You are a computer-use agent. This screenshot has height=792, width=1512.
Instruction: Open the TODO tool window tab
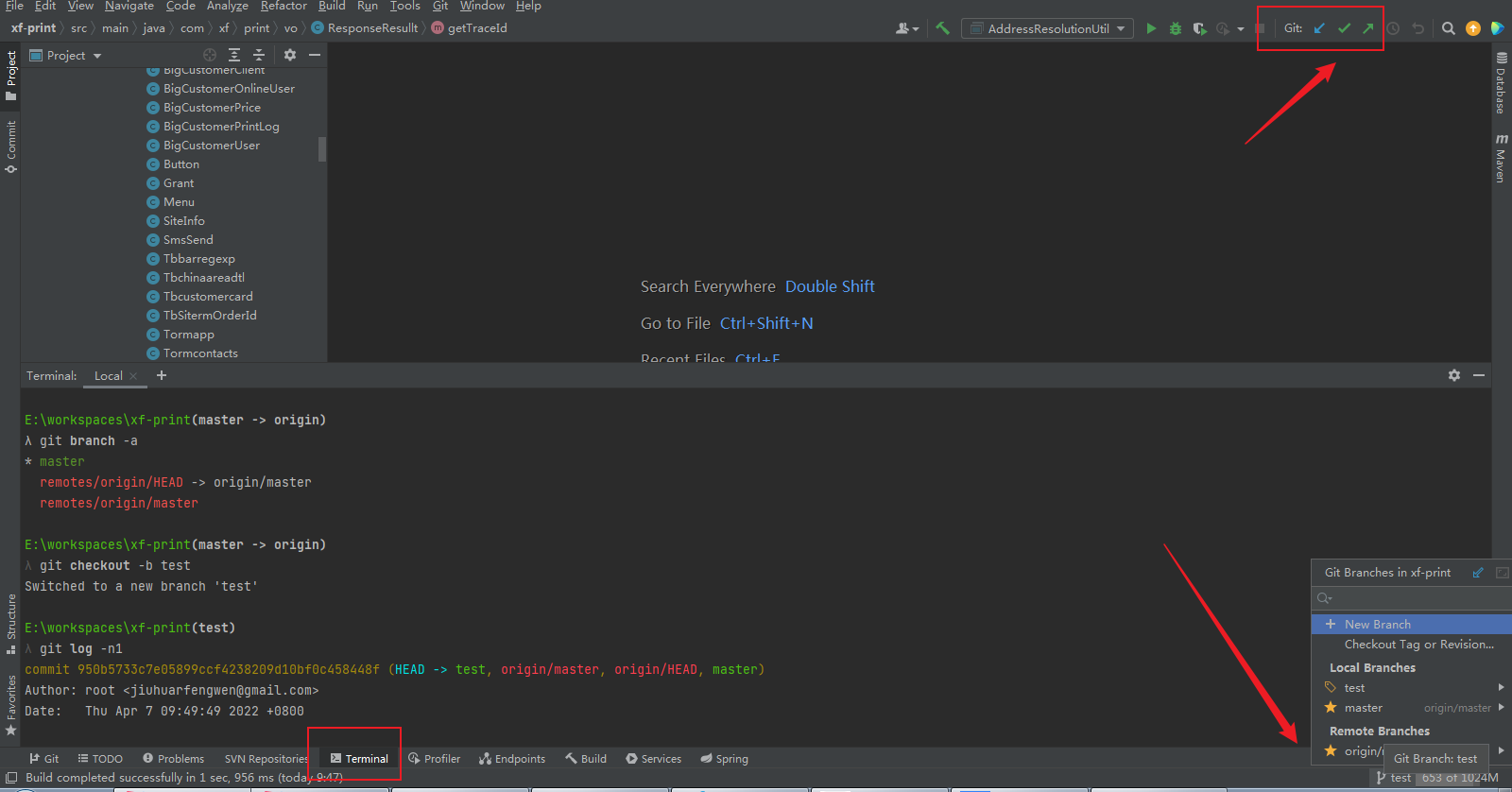tap(100, 759)
